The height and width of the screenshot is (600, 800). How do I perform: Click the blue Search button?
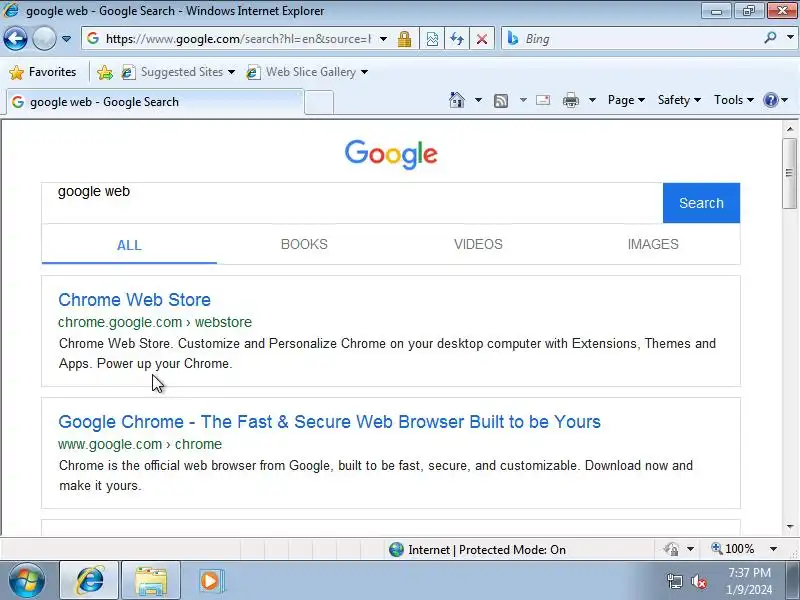point(701,203)
